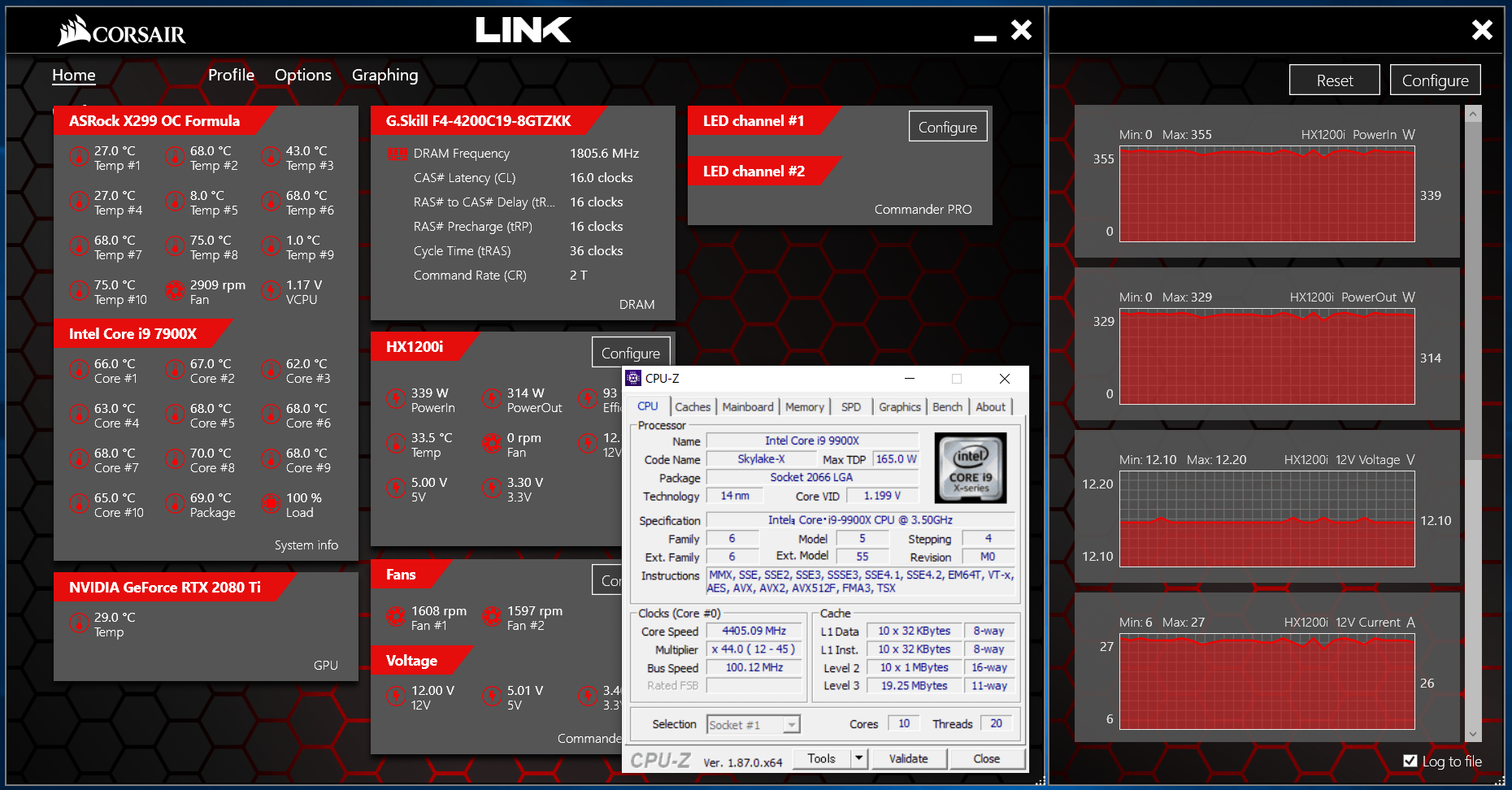Click the Core #9 temperature icon
This screenshot has height=790, width=1512.
[271, 458]
